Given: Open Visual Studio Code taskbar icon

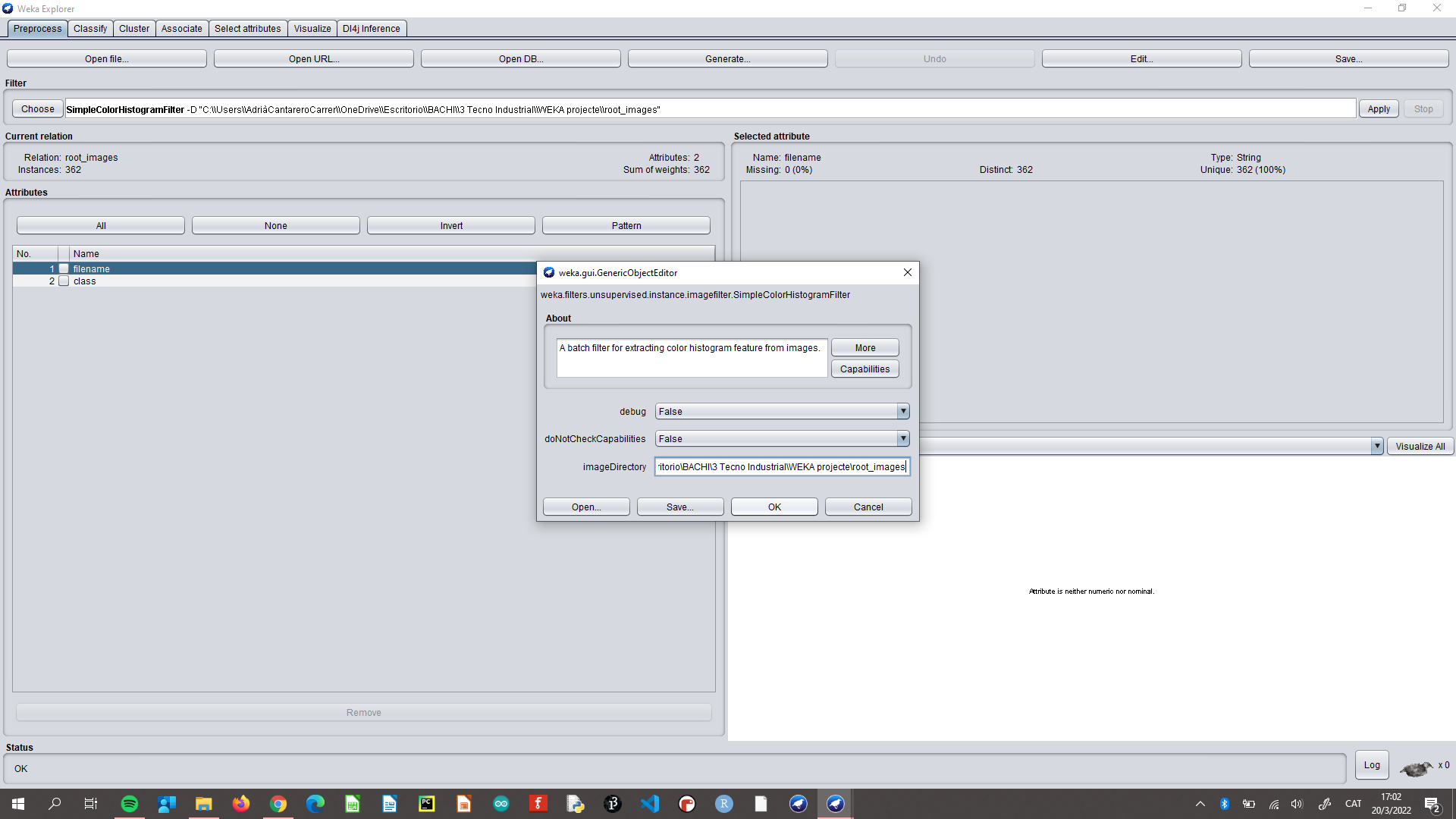Looking at the screenshot, I should [x=650, y=804].
